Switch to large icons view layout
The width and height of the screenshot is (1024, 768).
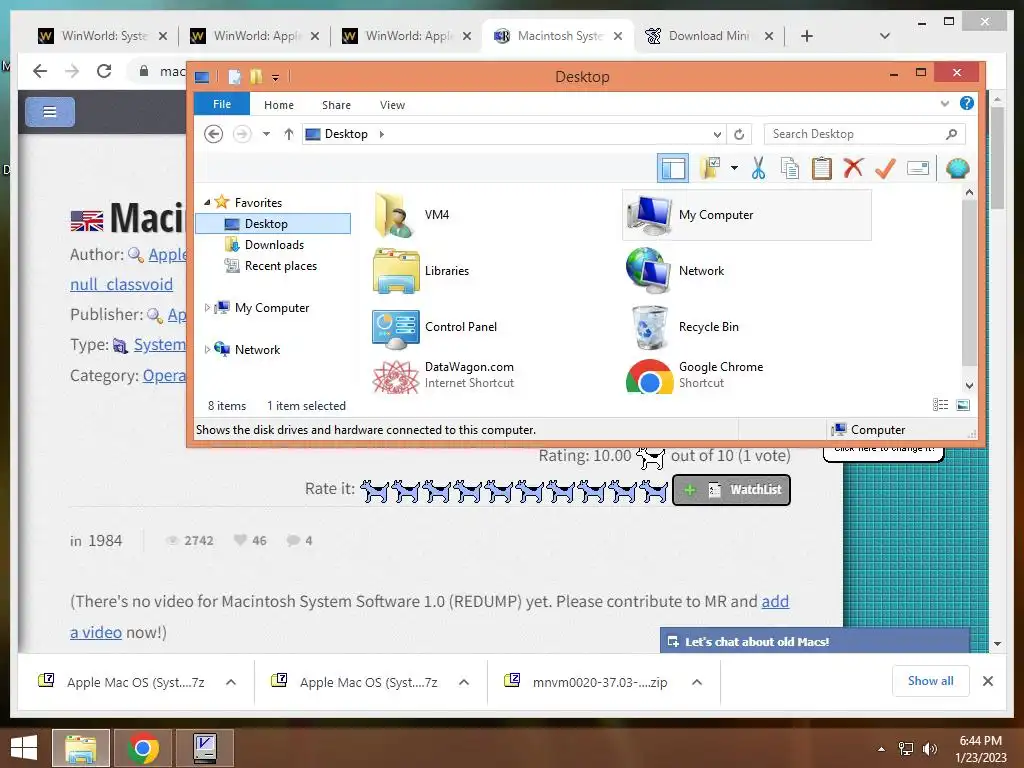(963, 405)
